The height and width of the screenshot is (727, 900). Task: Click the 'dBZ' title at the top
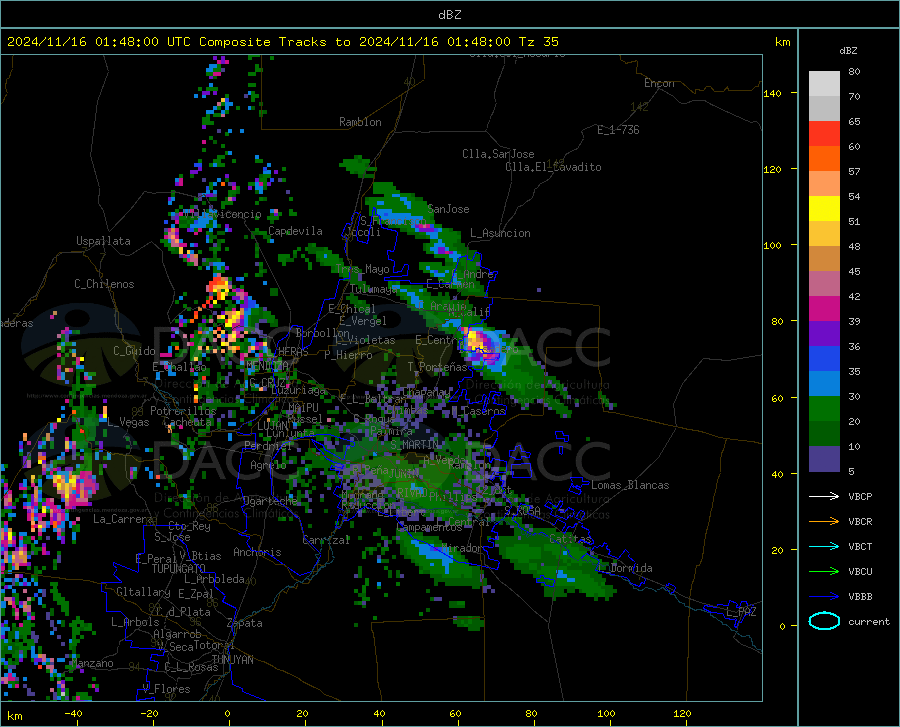pyautogui.click(x=449, y=15)
